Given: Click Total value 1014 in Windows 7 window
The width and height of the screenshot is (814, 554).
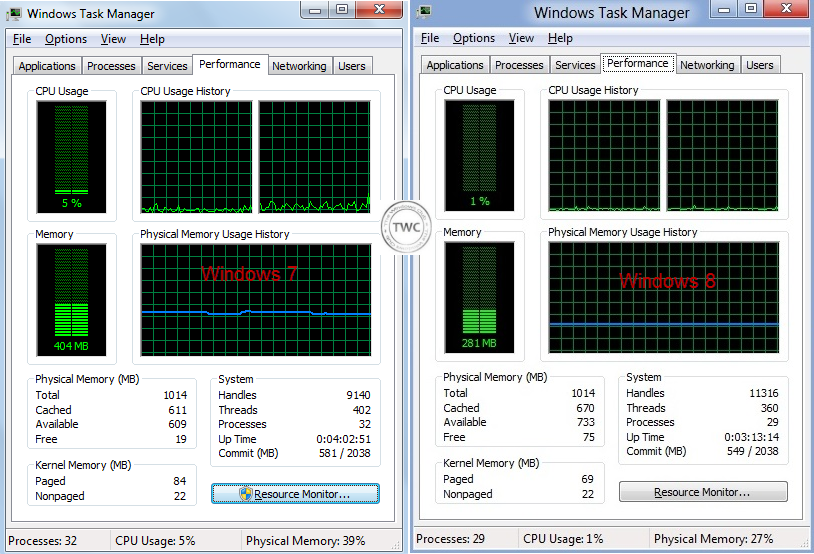Looking at the screenshot, I should (175, 395).
